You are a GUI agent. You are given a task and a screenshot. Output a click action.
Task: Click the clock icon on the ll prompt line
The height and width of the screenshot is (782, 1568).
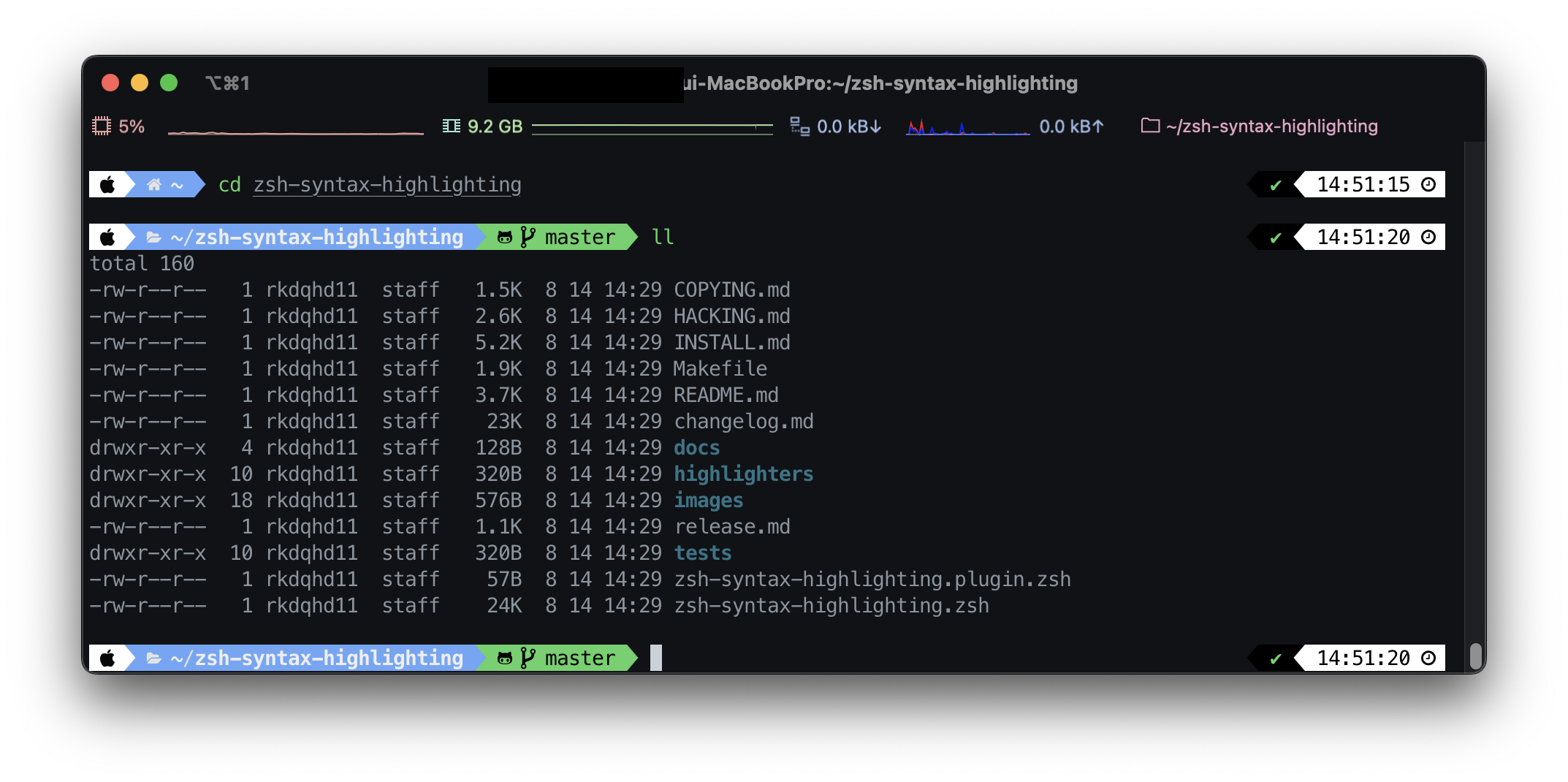coord(1428,238)
